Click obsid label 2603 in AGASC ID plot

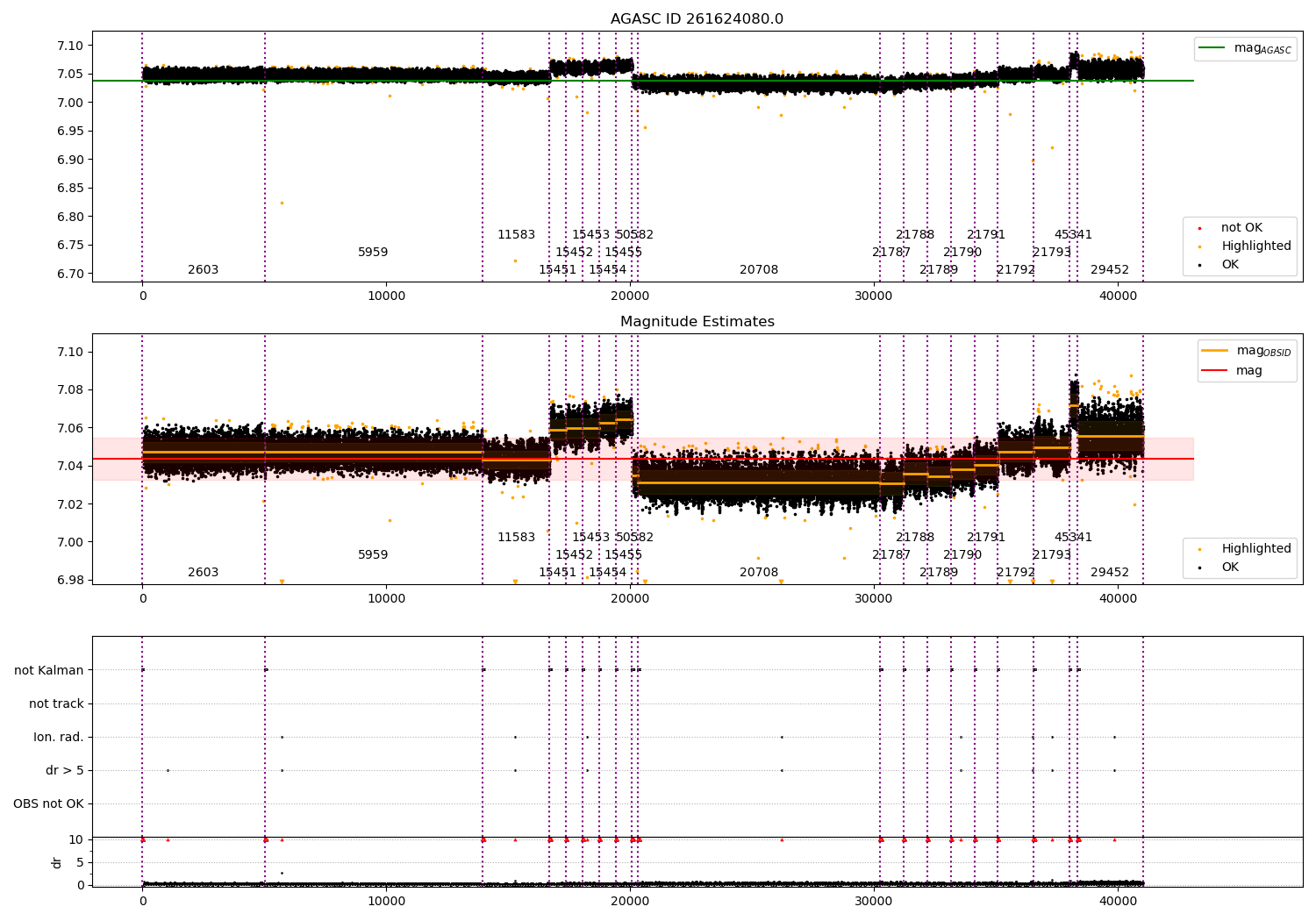coord(203,270)
